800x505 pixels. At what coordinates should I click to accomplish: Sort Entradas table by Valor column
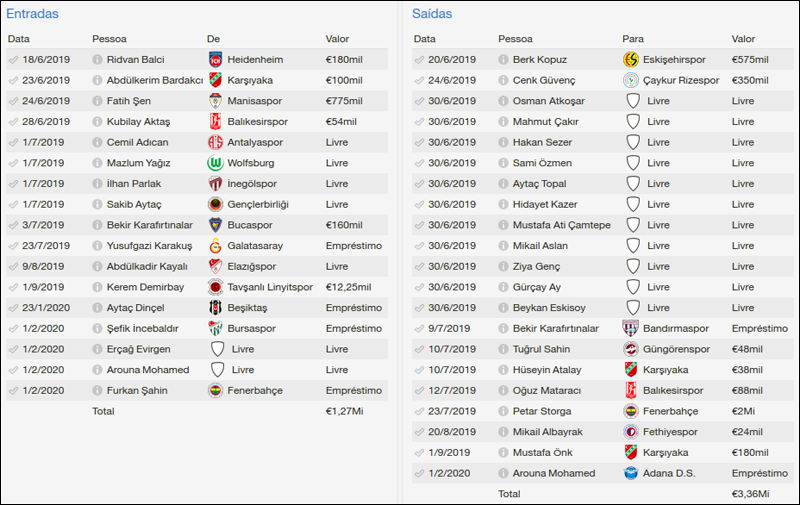tap(337, 39)
